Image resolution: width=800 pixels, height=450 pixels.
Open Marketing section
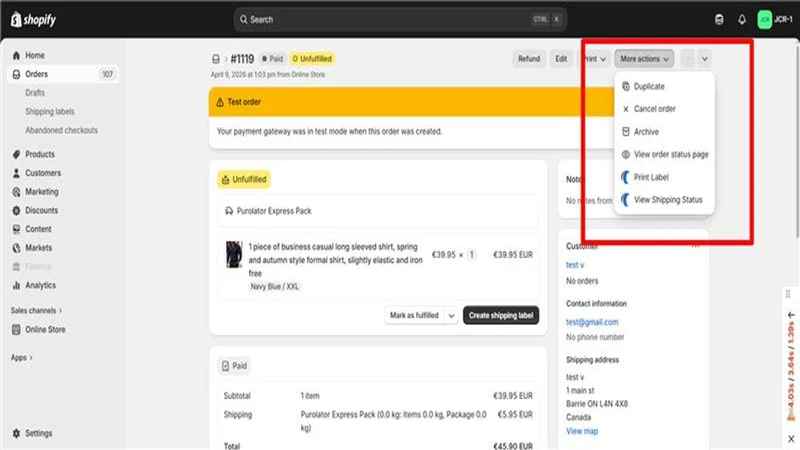[x=42, y=192]
